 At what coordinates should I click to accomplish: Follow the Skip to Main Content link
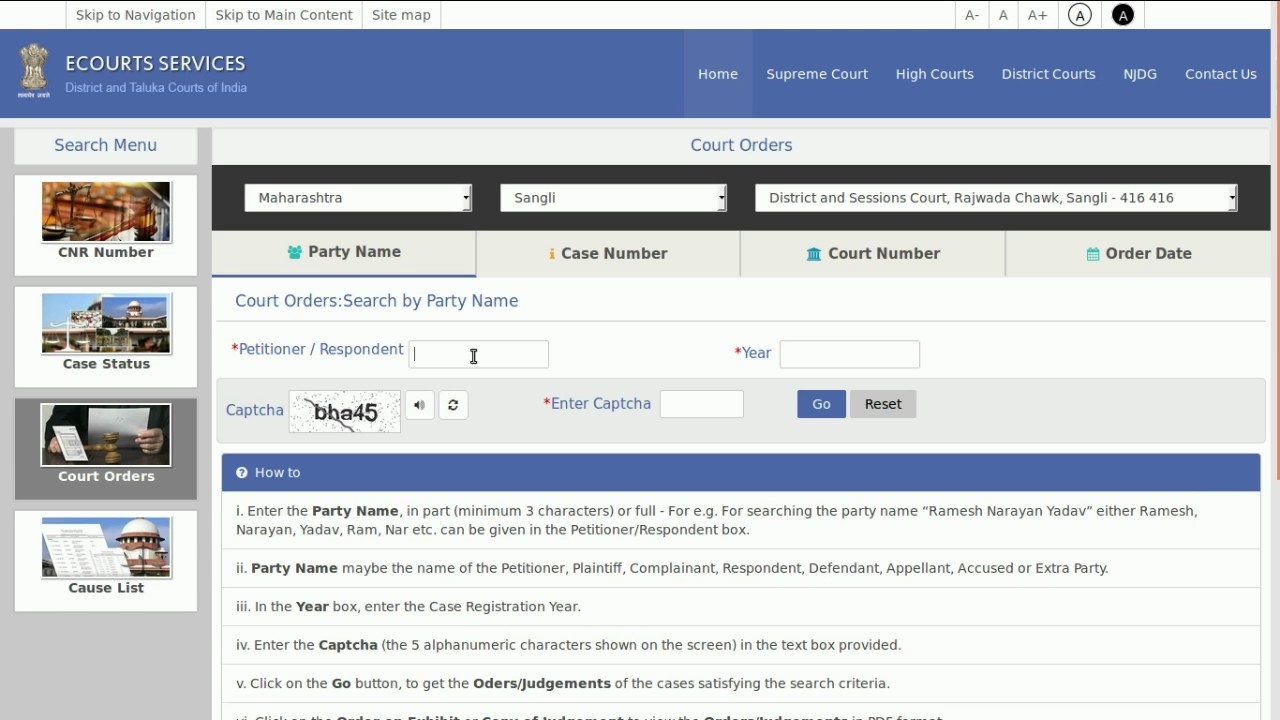click(284, 15)
